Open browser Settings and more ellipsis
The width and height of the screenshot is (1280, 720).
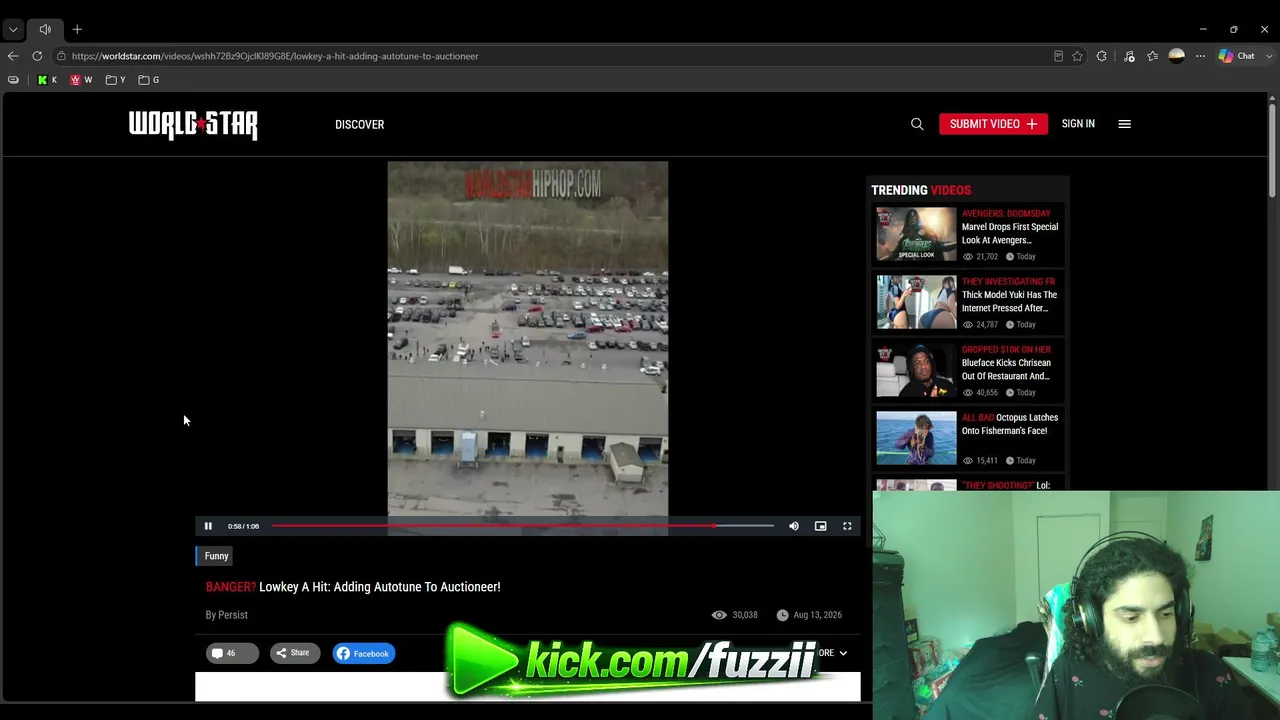[x=1200, y=56]
